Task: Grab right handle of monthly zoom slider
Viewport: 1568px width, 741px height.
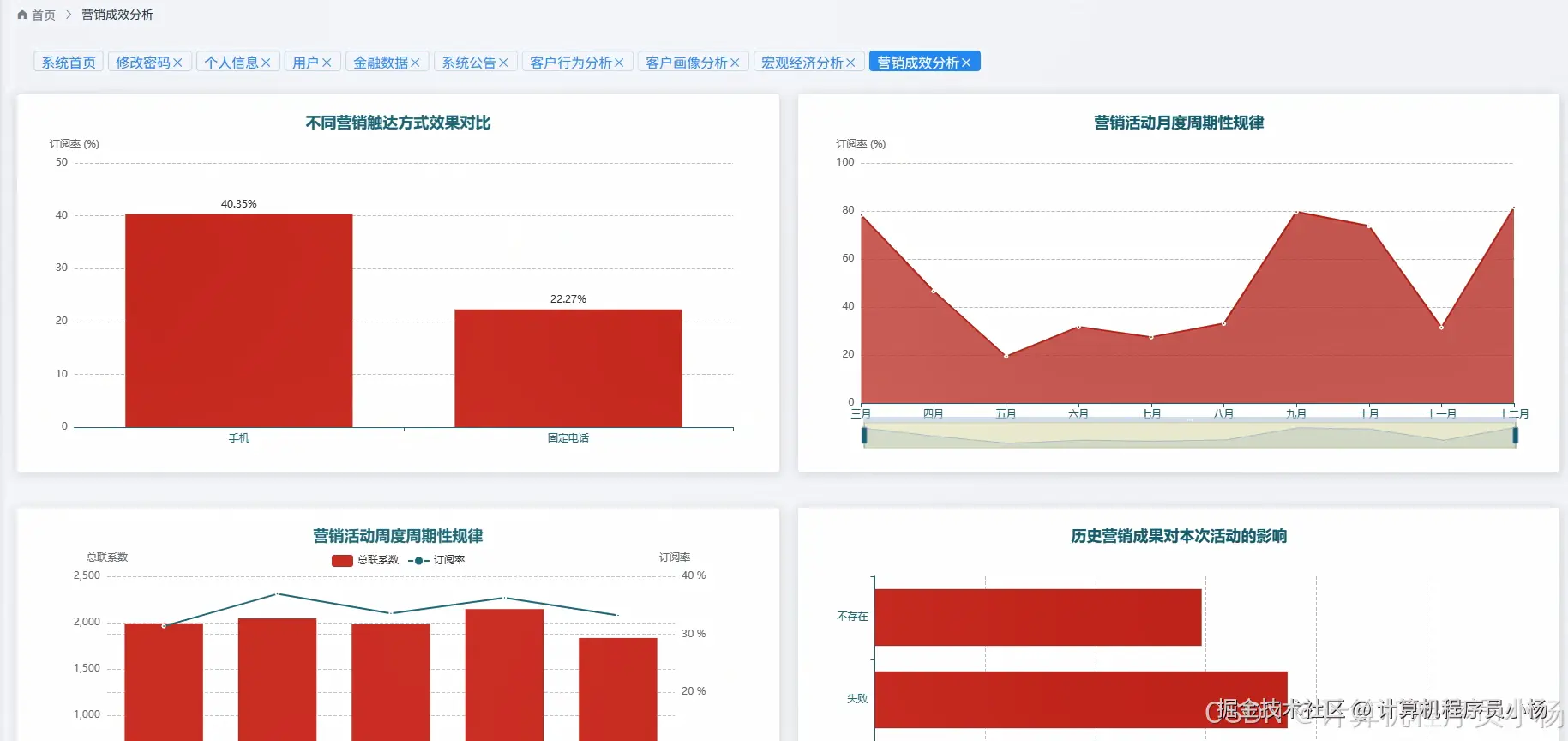Action: tap(1515, 436)
